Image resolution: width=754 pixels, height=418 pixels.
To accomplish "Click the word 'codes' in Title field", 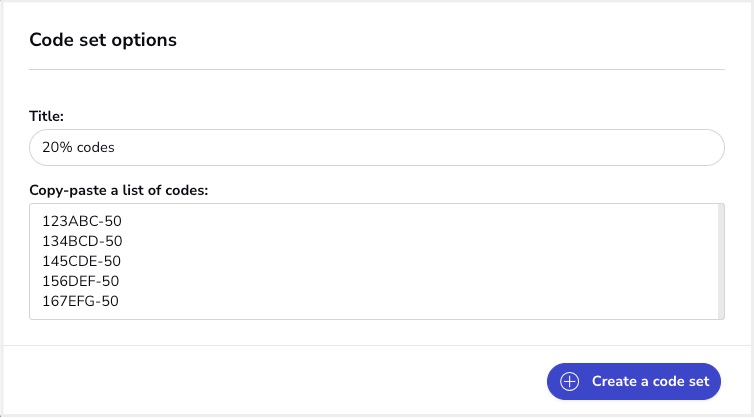I will (96, 147).
